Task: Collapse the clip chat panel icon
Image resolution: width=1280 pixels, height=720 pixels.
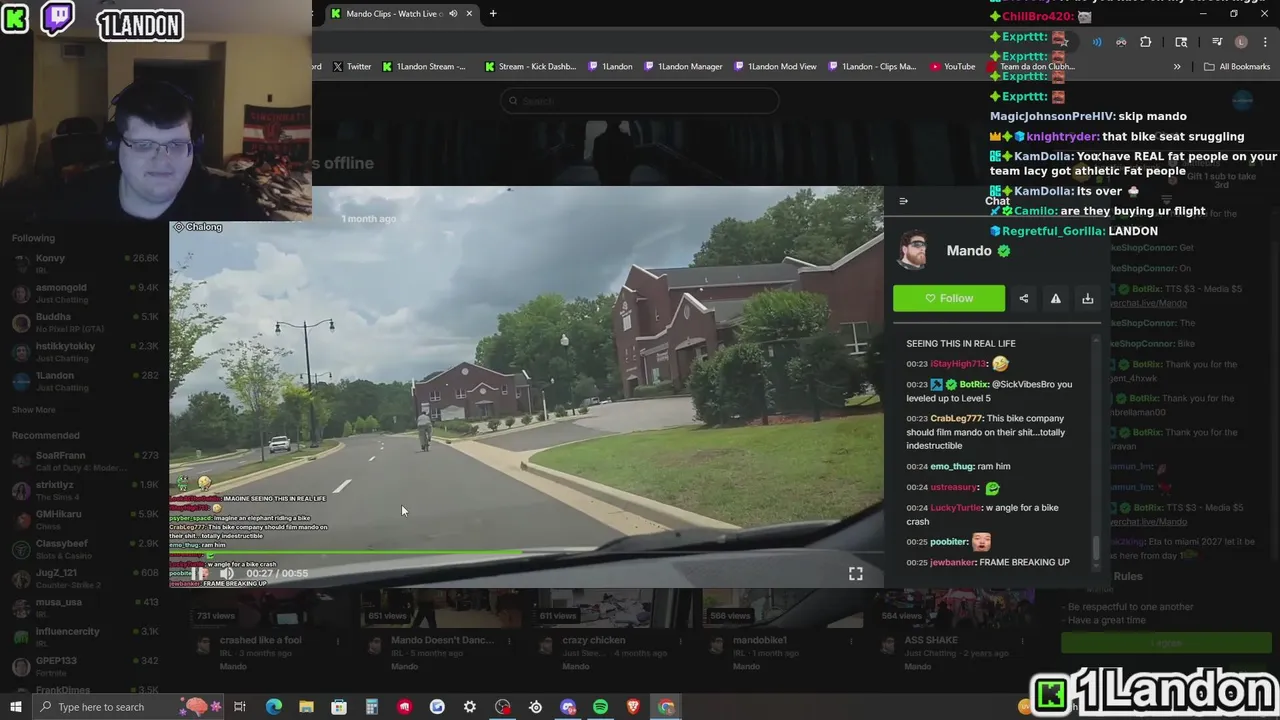Action: click(x=904, y=201)
